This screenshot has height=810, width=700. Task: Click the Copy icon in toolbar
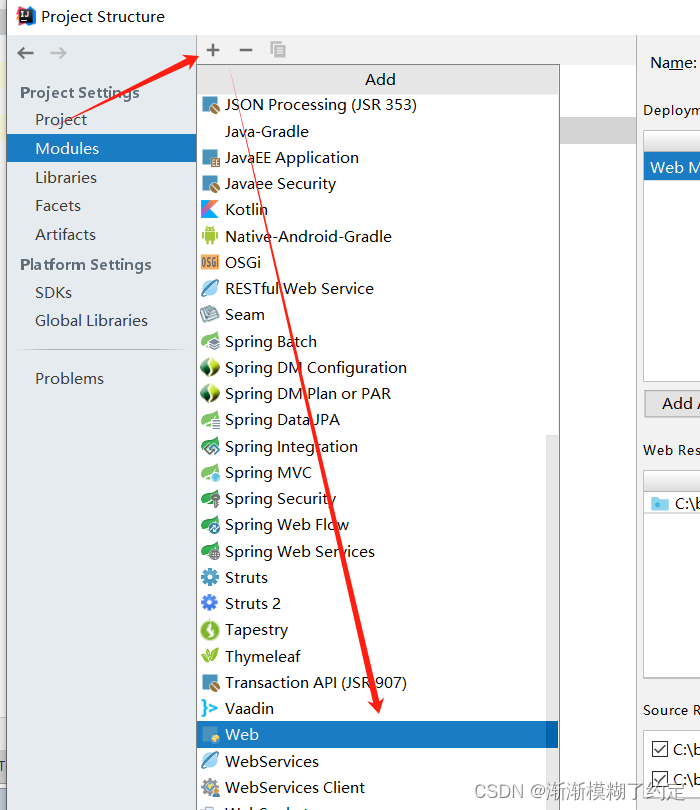(278, 50)
